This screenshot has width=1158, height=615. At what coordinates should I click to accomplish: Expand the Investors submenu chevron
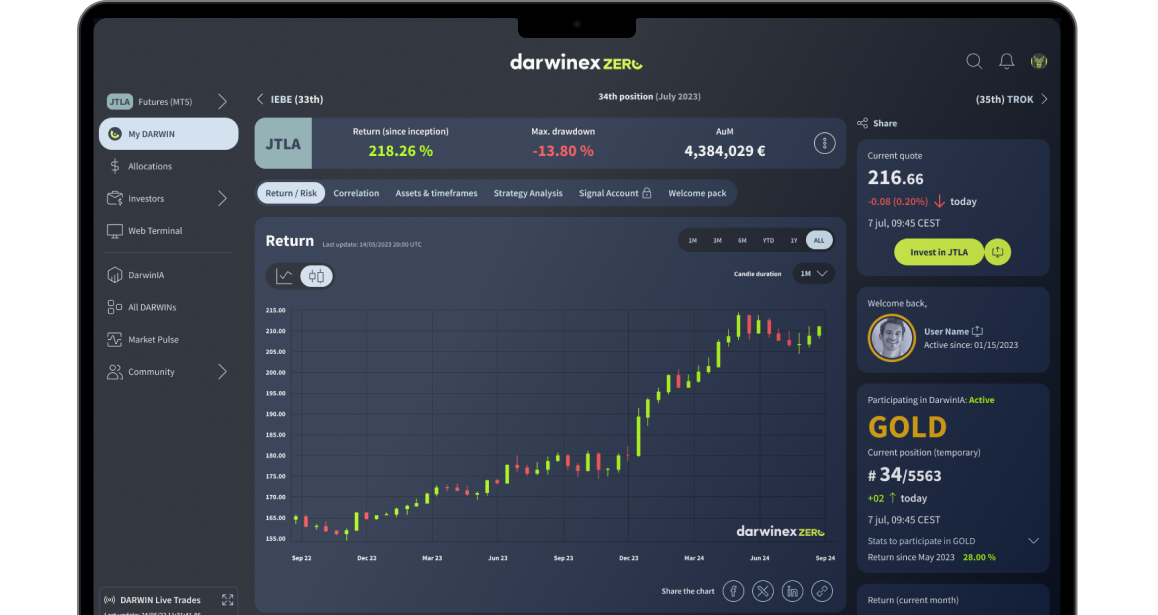(222, 199)
